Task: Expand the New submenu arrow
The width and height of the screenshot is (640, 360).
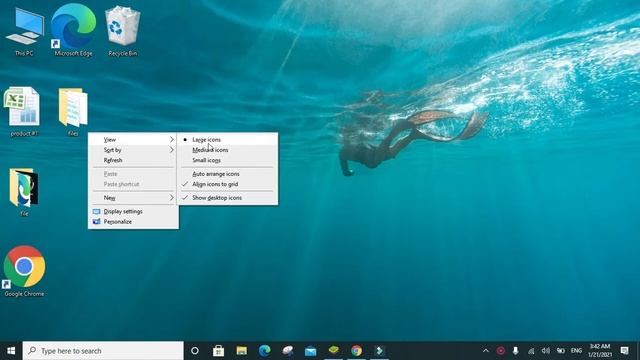Action: 171,198
